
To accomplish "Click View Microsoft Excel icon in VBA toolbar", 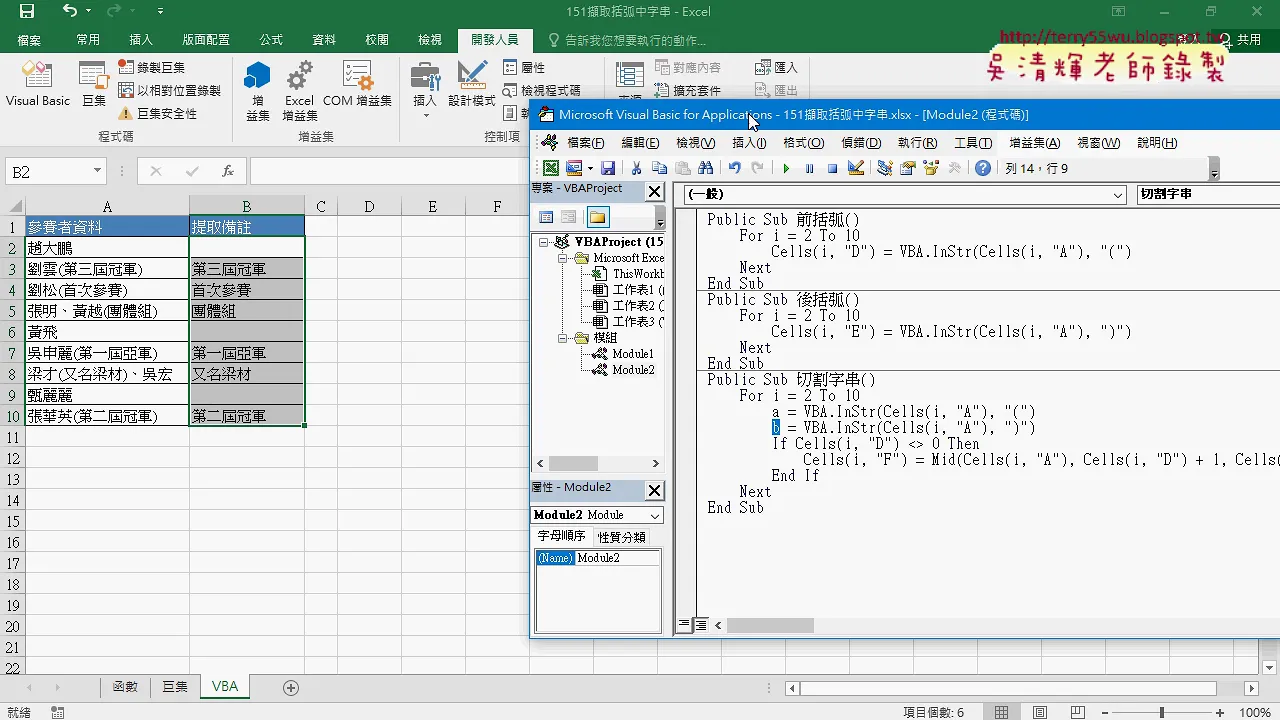I will click(x=550, y=168).
